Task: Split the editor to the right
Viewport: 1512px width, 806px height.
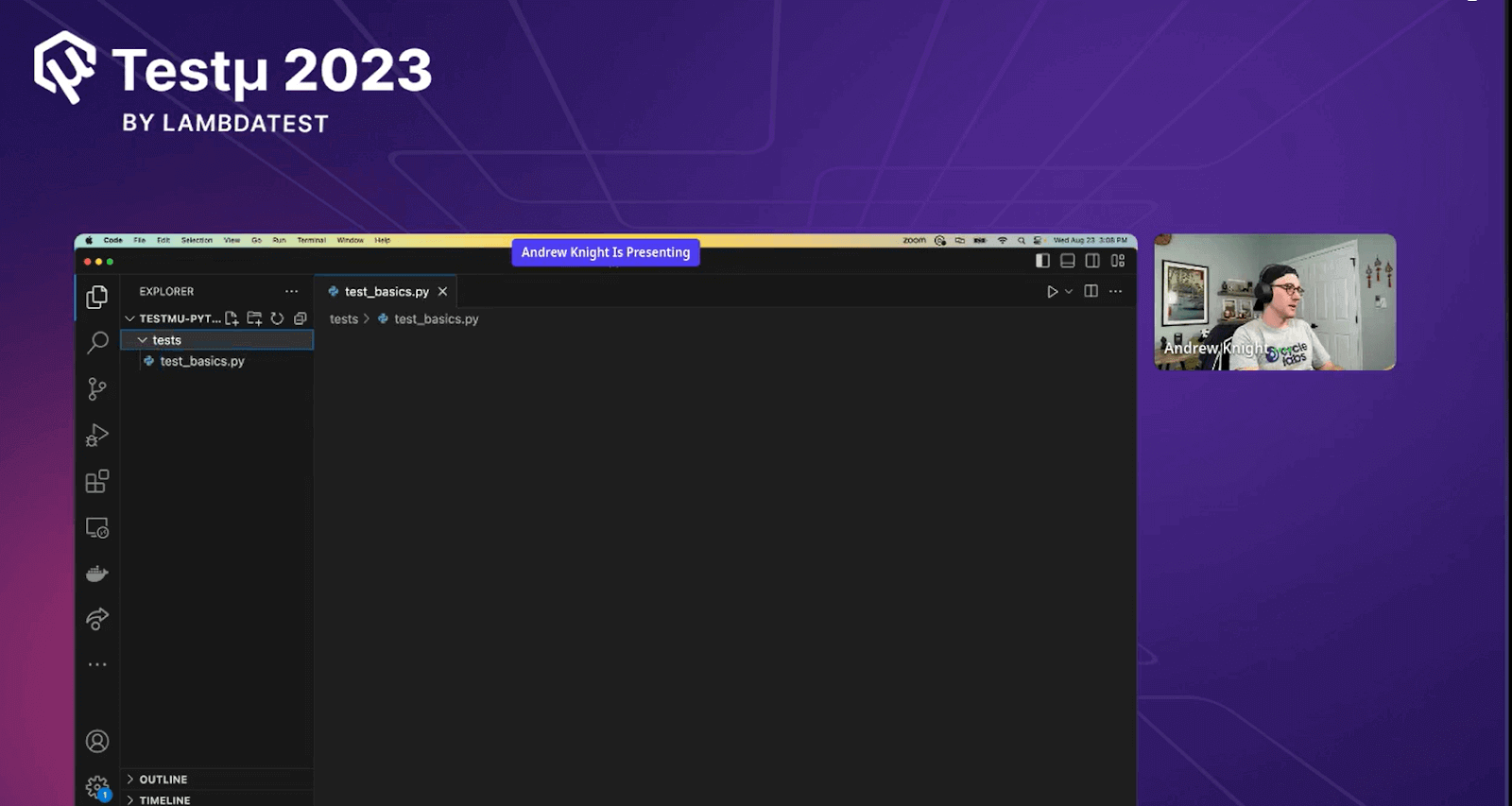Action: [1091, 291]
